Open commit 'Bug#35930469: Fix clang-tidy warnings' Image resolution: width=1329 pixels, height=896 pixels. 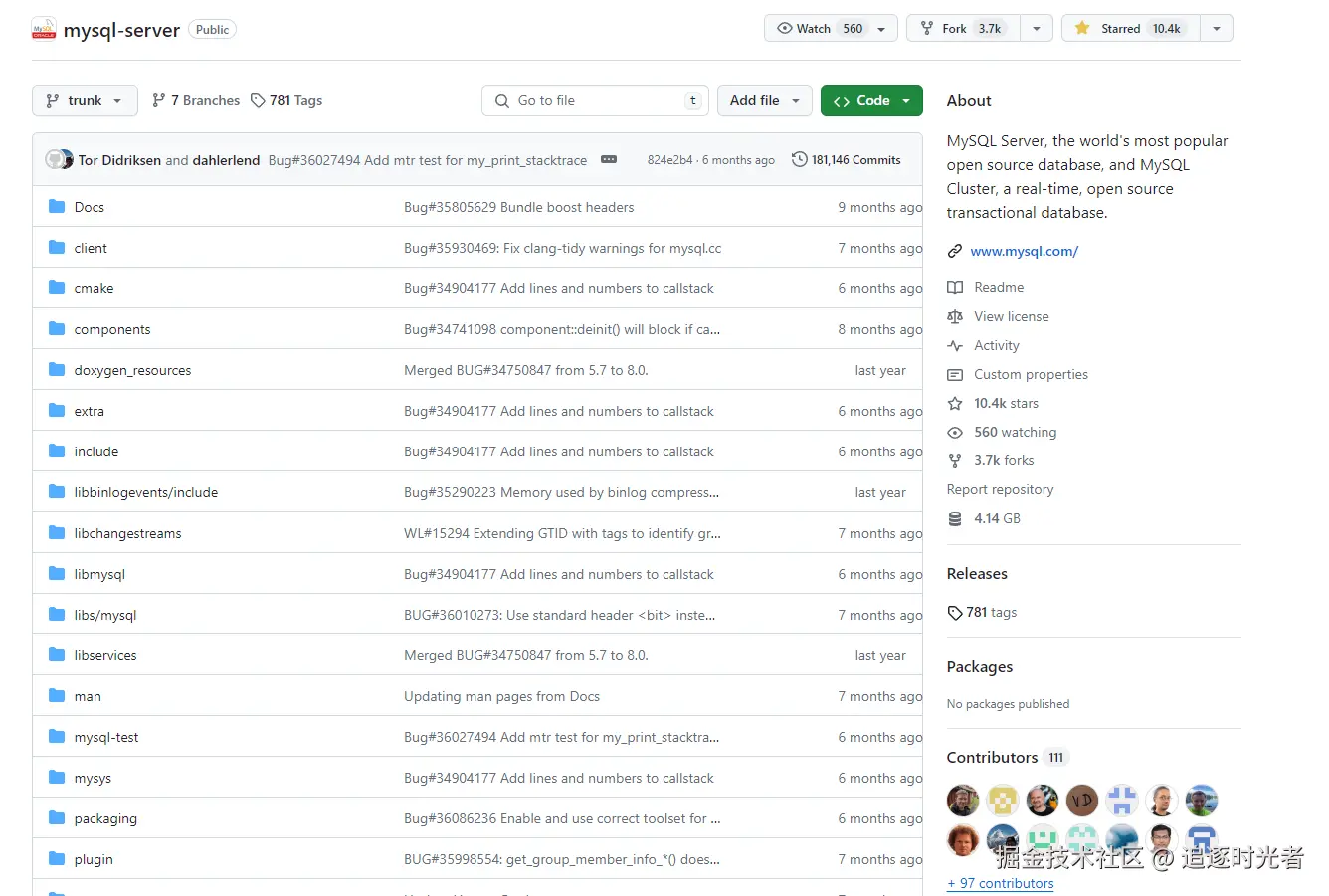coord(562,248)
